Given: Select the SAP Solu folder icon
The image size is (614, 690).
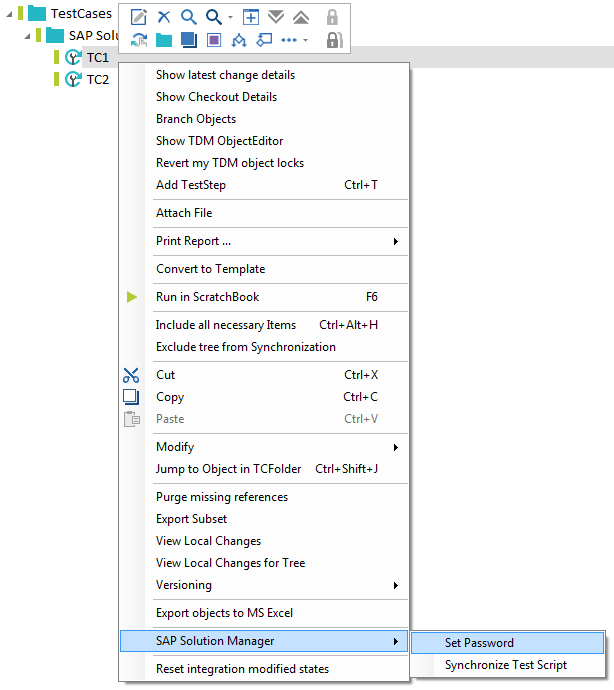Looking at the screenshot, I should [55, 35].
